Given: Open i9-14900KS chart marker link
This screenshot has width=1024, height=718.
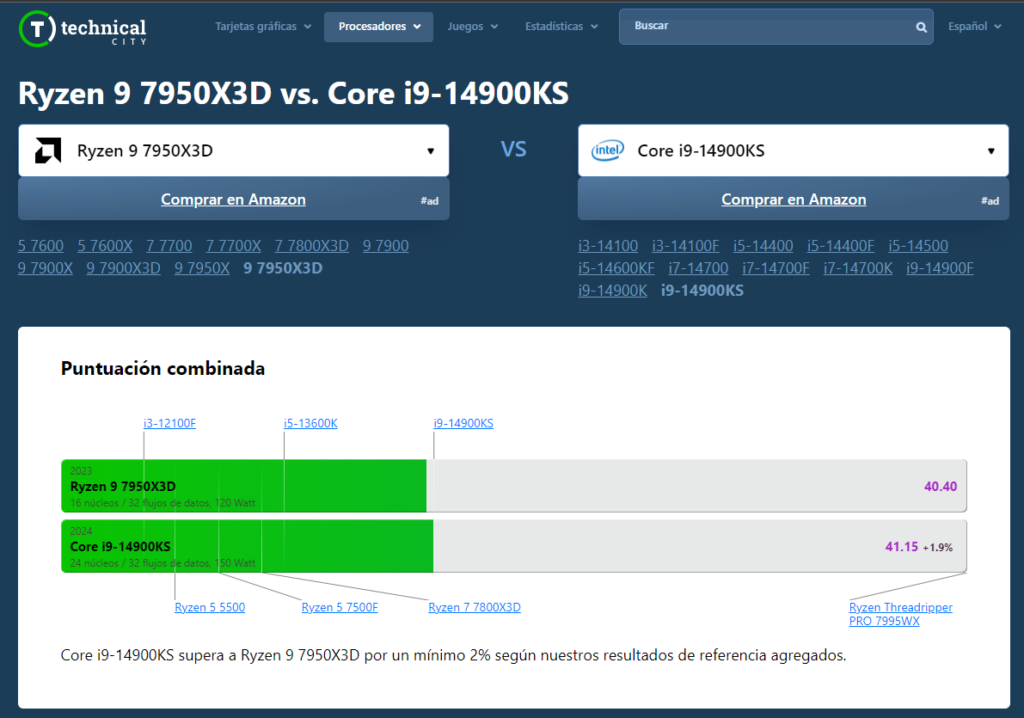Looking at the screenshot, I should point(463,423).
